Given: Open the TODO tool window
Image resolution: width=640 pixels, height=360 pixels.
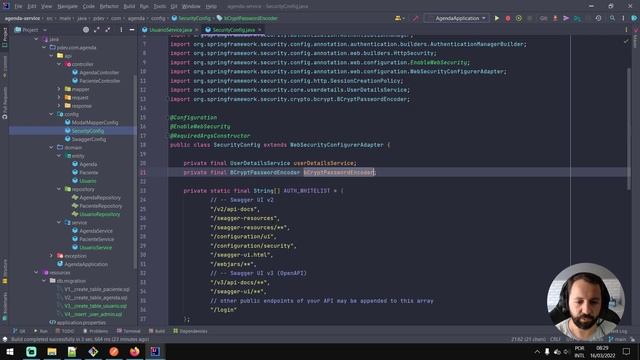Looking at the screenshot, I should click(64, 331).
